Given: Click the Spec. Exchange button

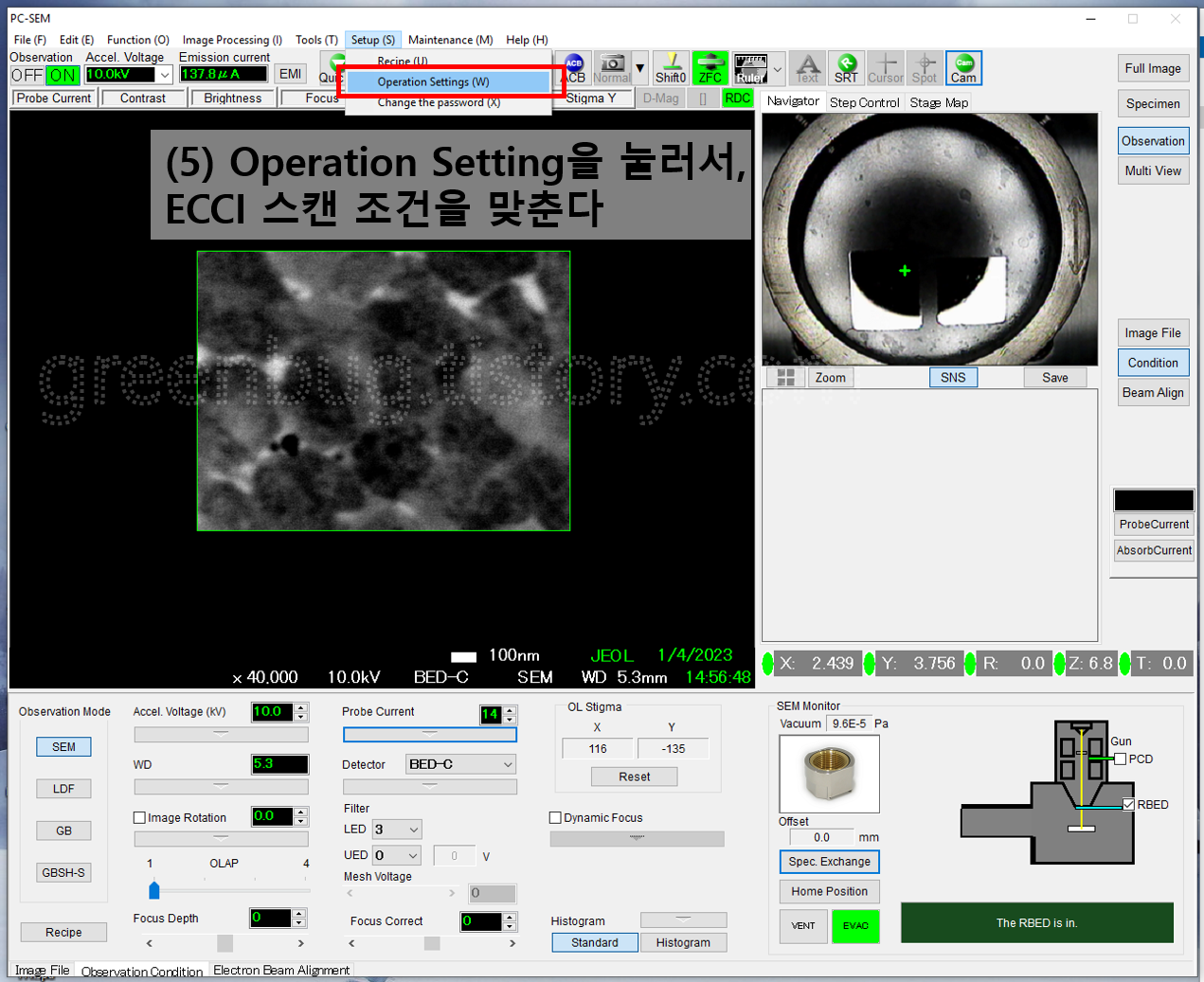Looking at the screenshot, I should 829,862.
